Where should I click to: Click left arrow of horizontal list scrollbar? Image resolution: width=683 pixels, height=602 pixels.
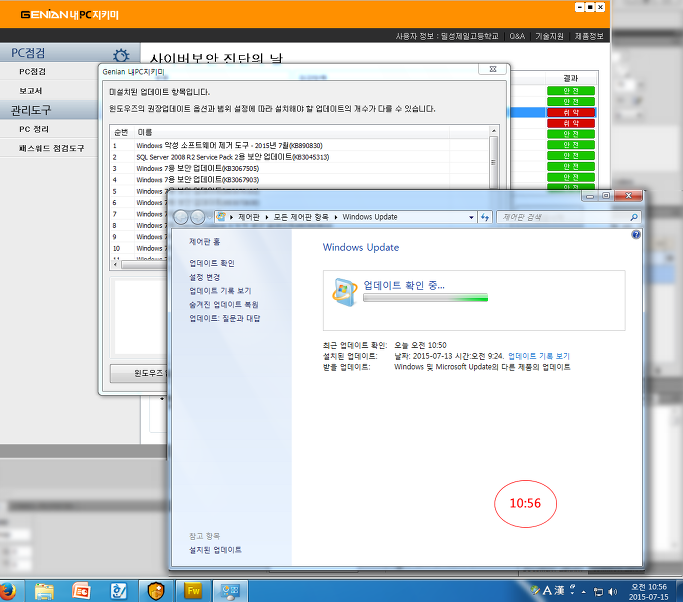pyautogui.click(x=115, y=264)
